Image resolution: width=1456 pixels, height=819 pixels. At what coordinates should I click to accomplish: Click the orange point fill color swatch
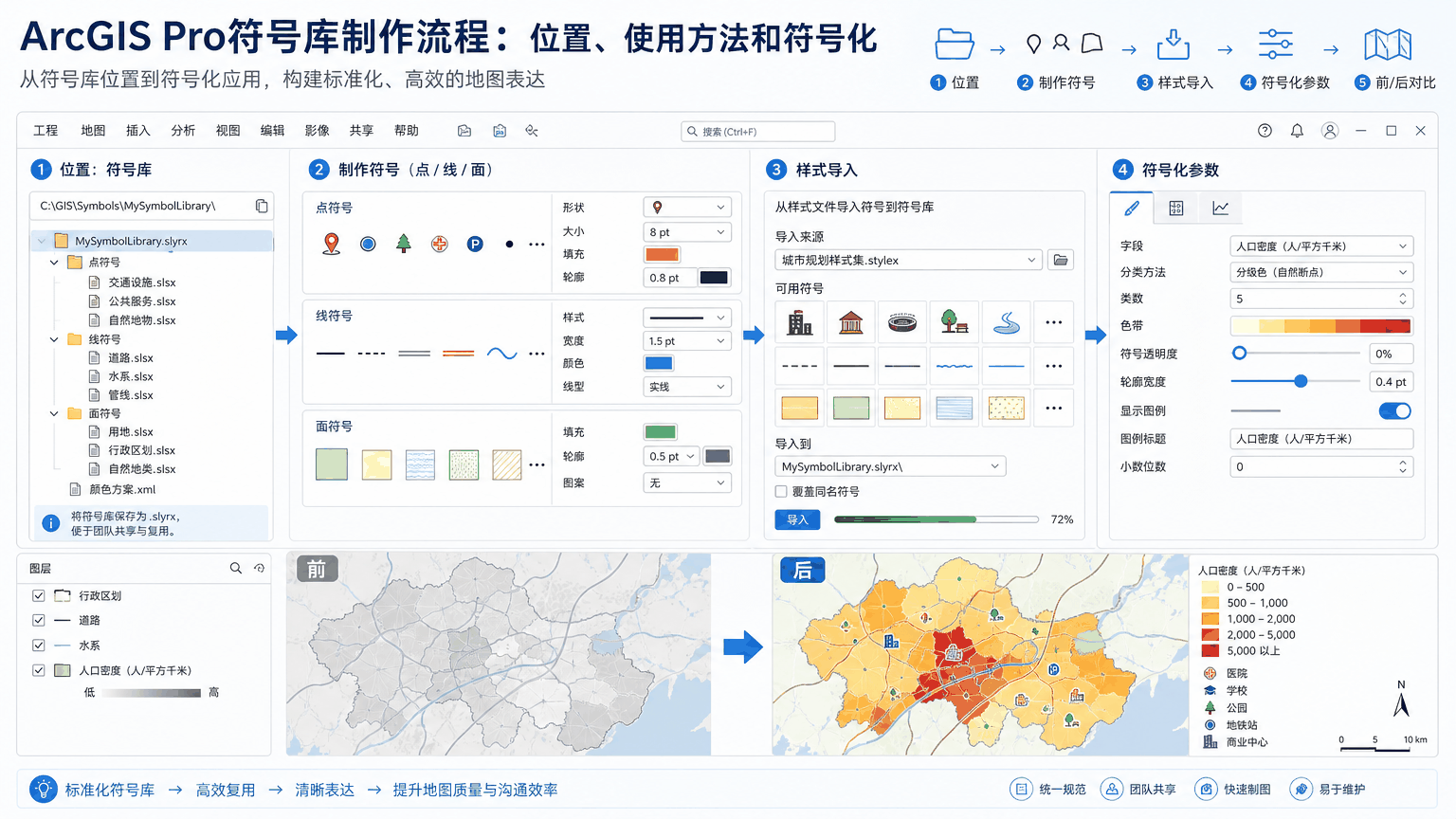662,254
